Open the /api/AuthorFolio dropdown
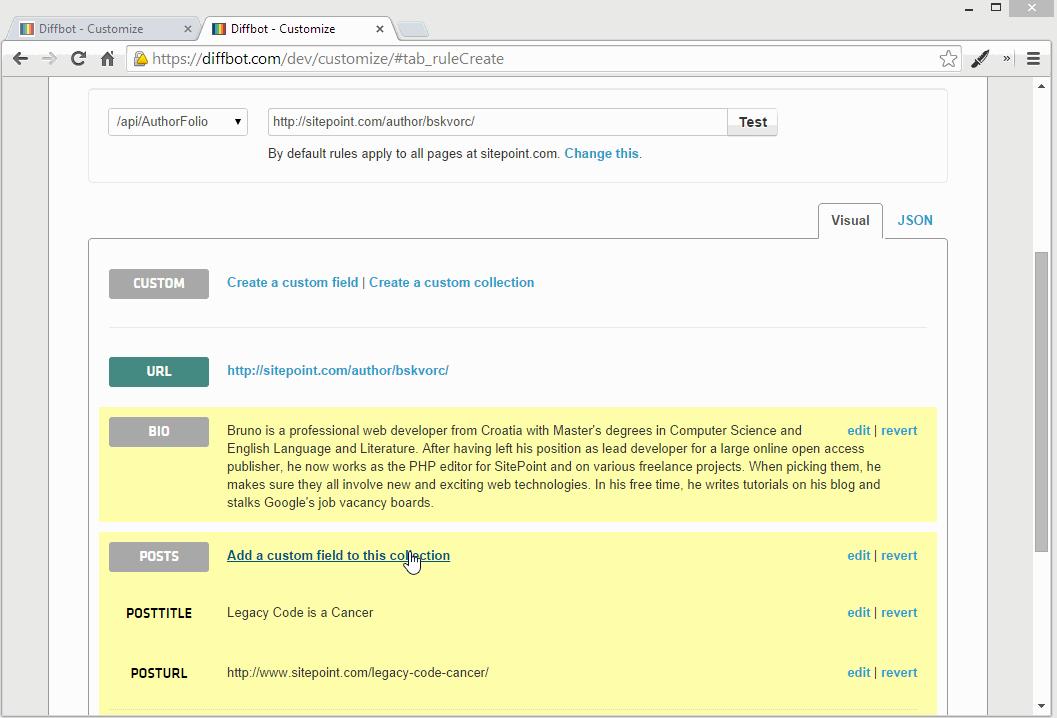The width and height of the screenshot is (1057, 718). pyautogui.click(x=178, y=122)
